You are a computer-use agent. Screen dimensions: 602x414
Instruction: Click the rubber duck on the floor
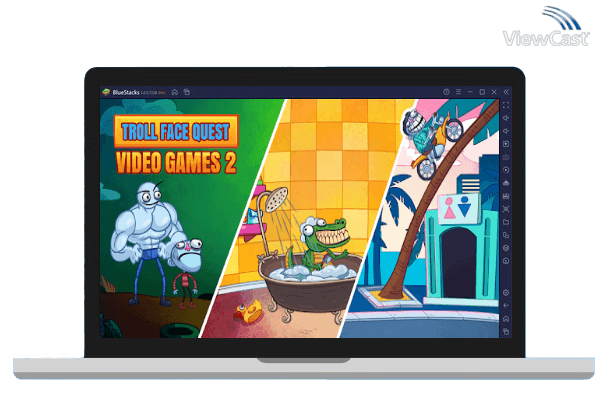tap(248, 311)
